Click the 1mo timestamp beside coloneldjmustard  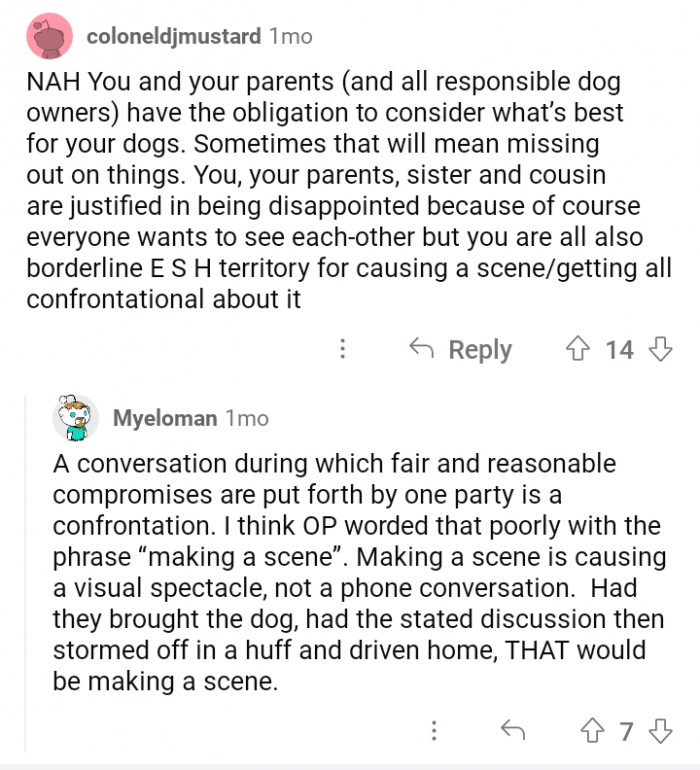[x=290, y=37]
